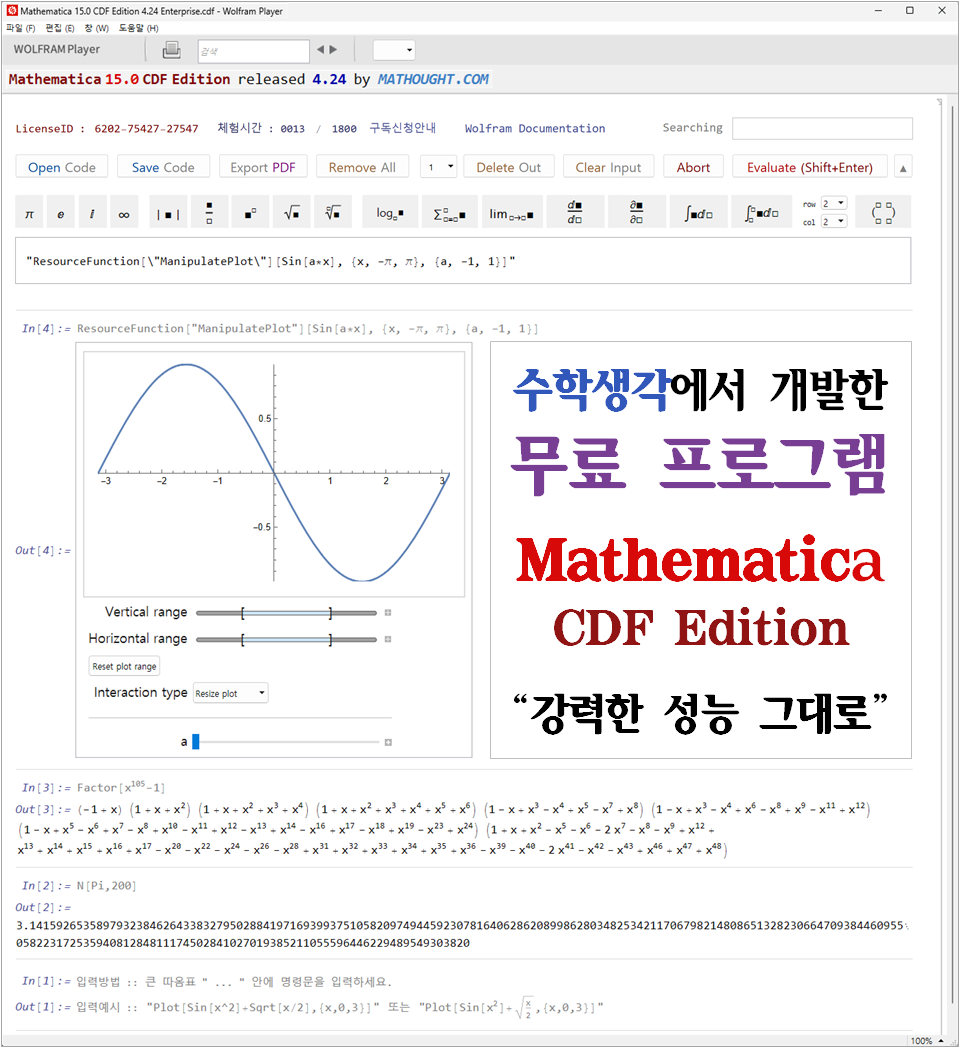960x1049 pixels.
Task: Click the Save Code button
Action: [x=163, y=167]
